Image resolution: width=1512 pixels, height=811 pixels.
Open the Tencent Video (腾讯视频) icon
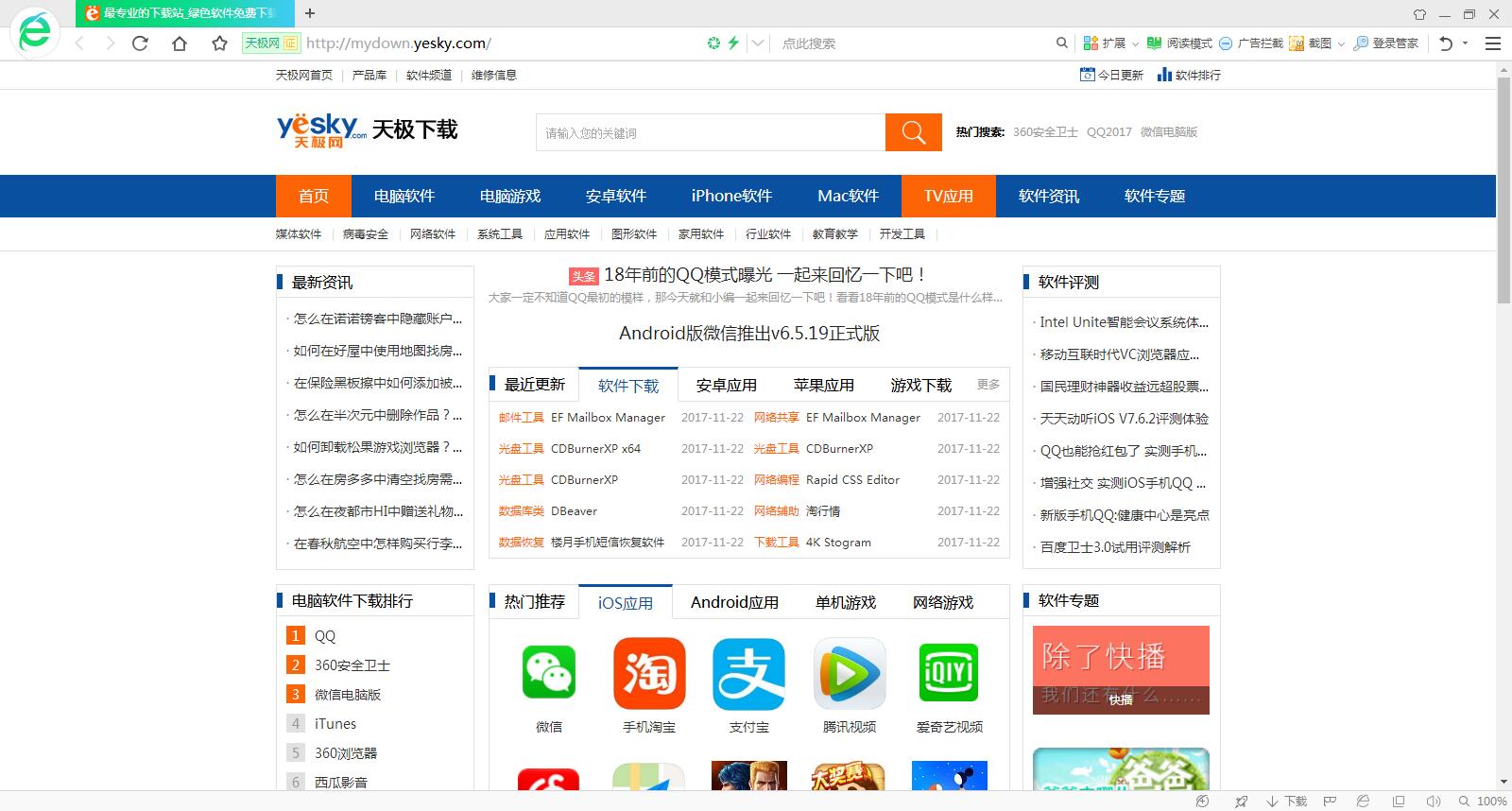[849, 673]
